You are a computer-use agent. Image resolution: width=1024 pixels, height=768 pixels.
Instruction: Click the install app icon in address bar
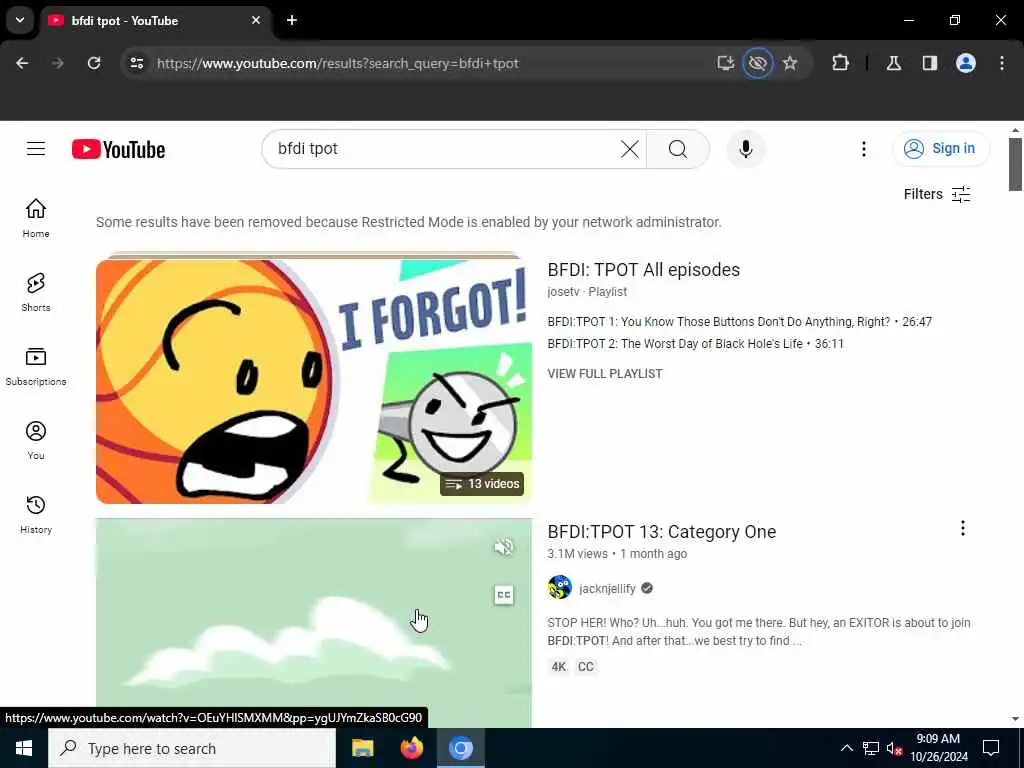726,63
